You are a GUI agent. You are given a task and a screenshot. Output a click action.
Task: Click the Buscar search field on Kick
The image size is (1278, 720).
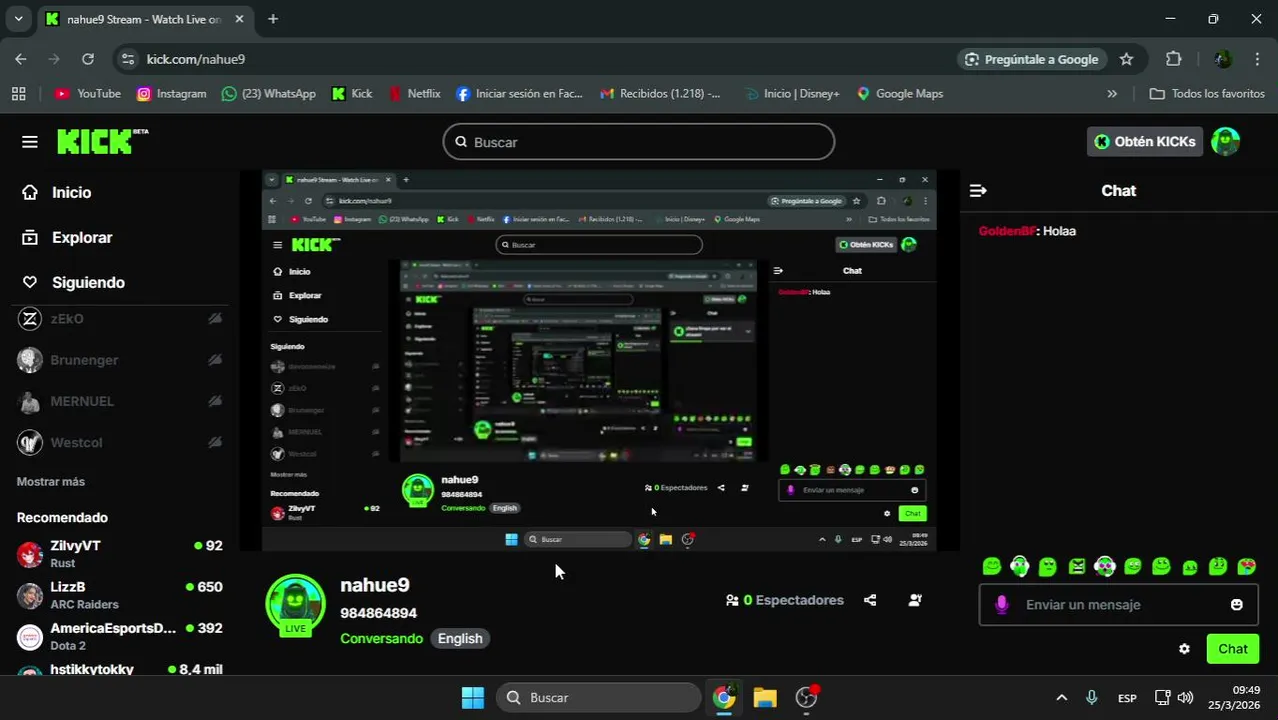pyautogui.click(x=638, y=142)
